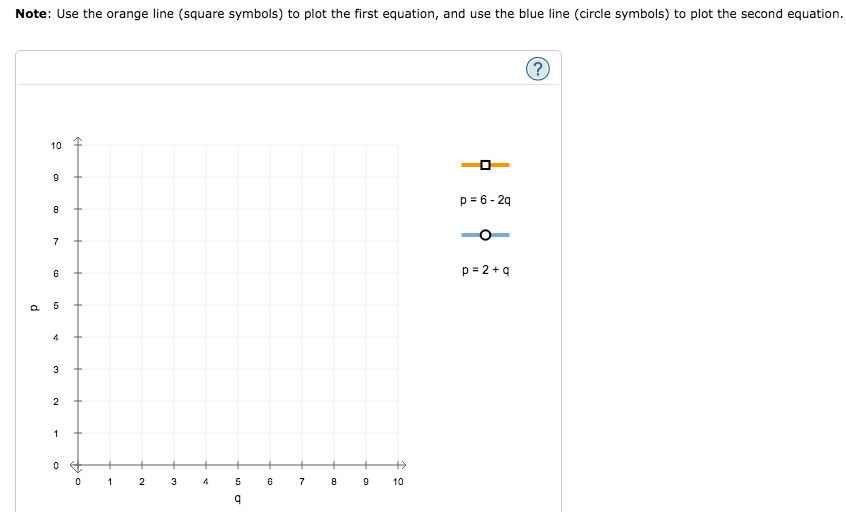Click graph point q=0, p=2 on vertical axis

pyautogui.click(x=78, y=401)
